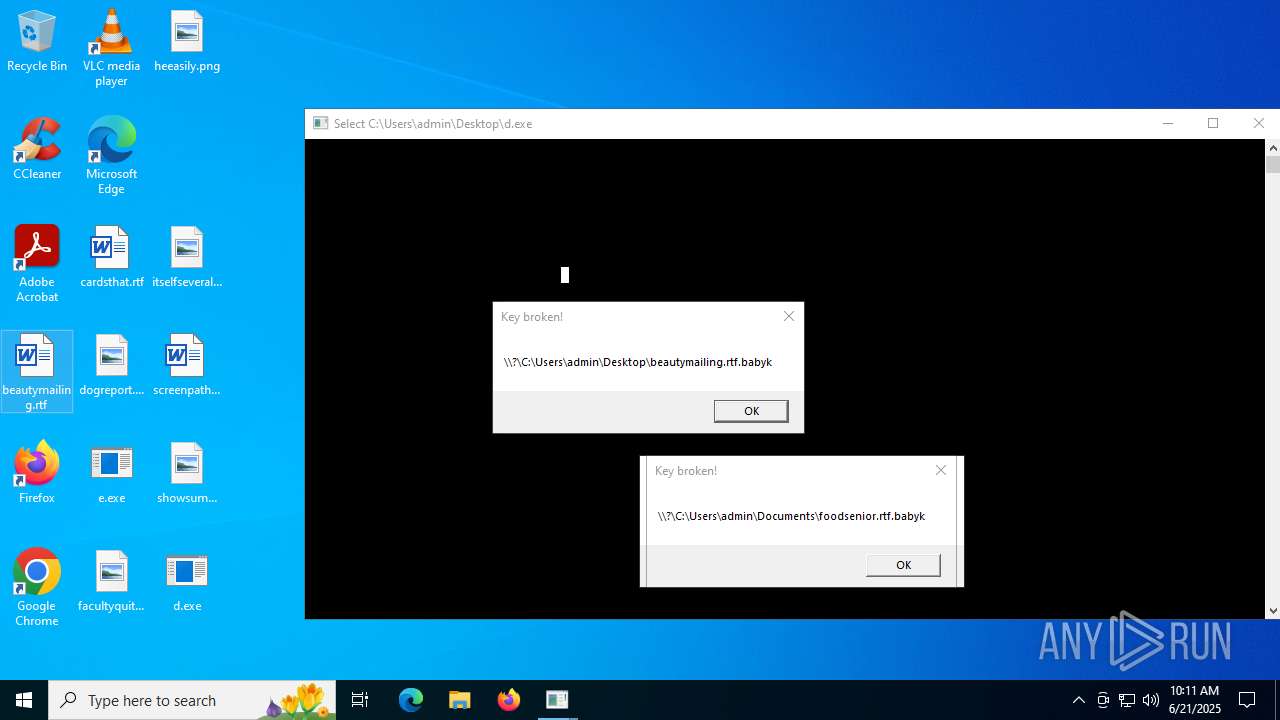Click the console scrollbar down arrow

click(x=1273, y=610)
